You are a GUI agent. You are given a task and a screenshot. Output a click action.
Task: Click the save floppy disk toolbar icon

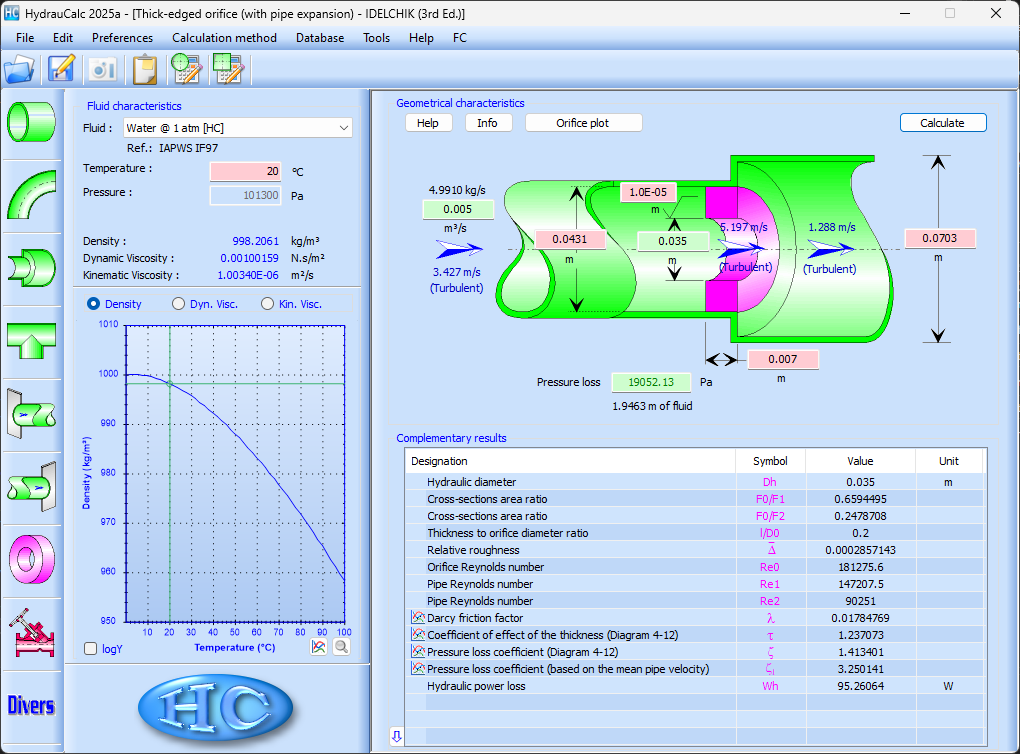[62, 69]
